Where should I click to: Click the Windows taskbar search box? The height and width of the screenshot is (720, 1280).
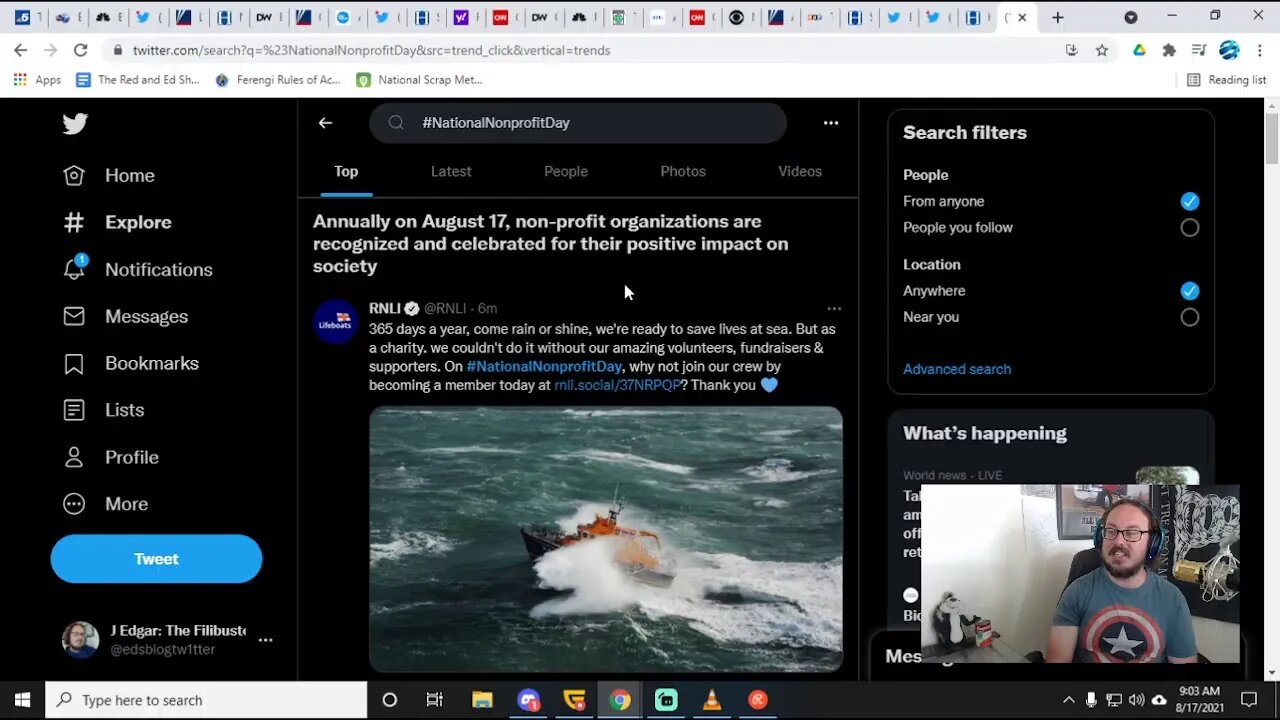click(206, 700)
